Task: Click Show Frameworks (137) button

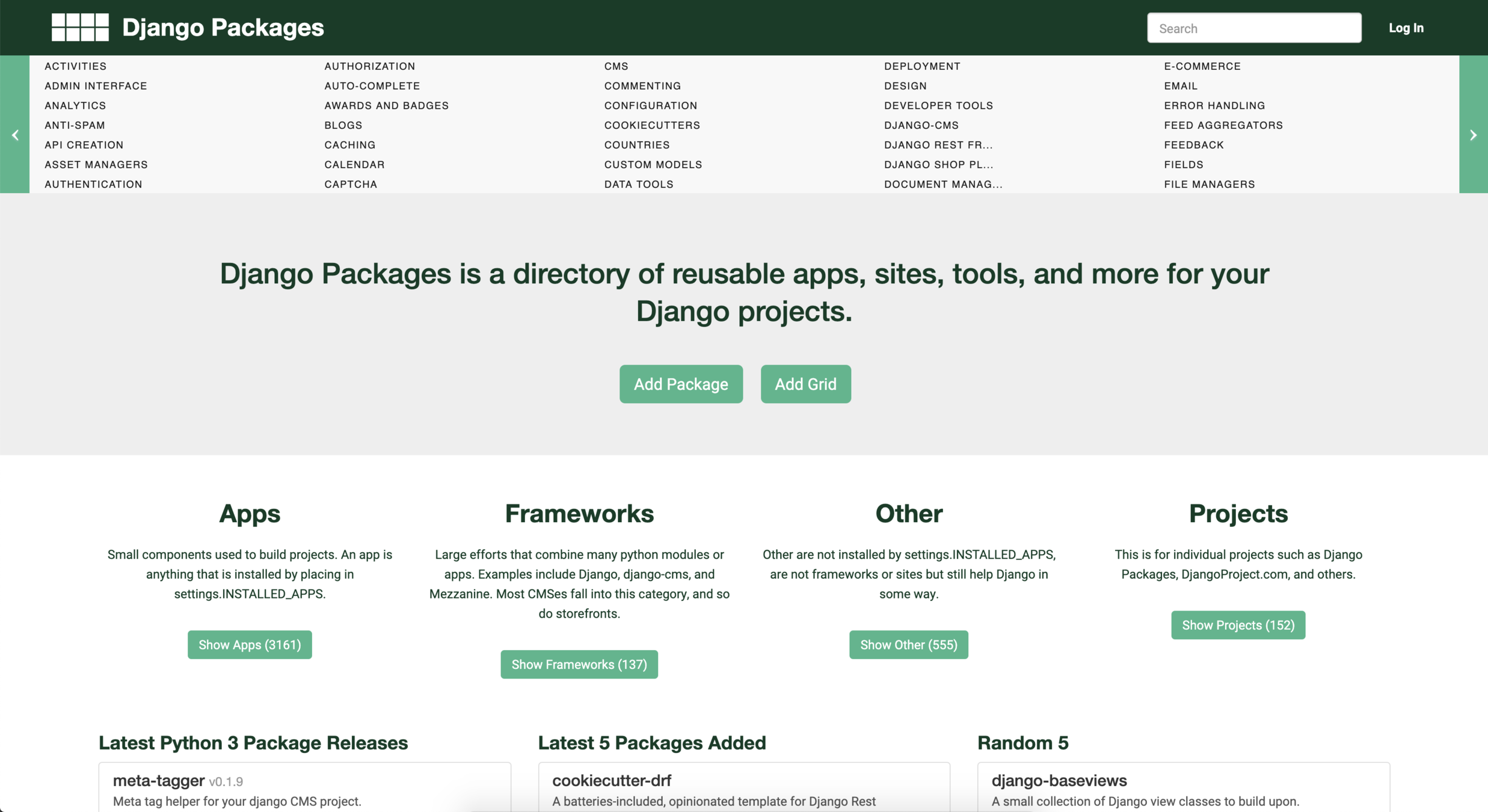Action: point(579,665)
